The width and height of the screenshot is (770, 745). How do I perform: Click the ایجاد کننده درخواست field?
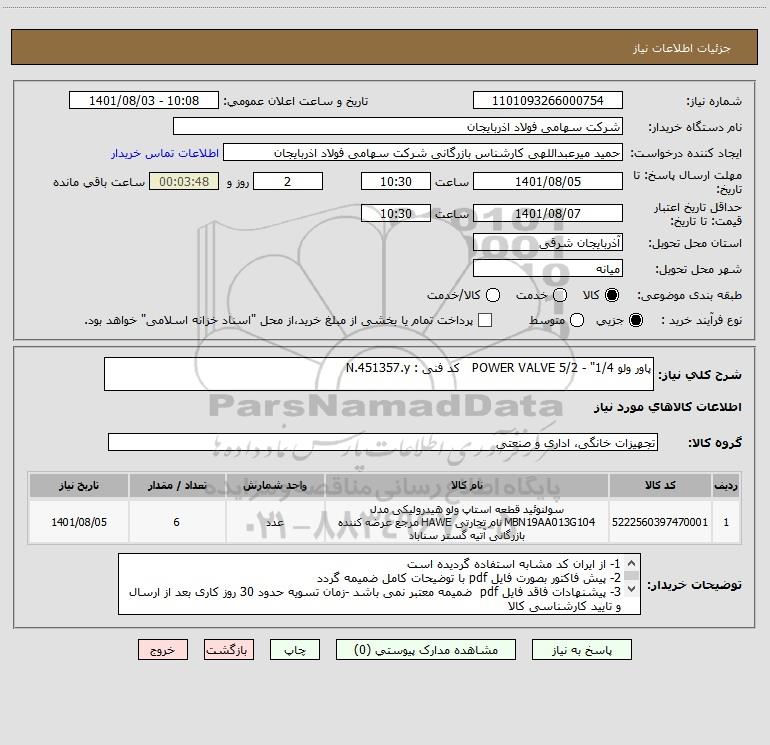pyautogui.click(x=423, y=153)
